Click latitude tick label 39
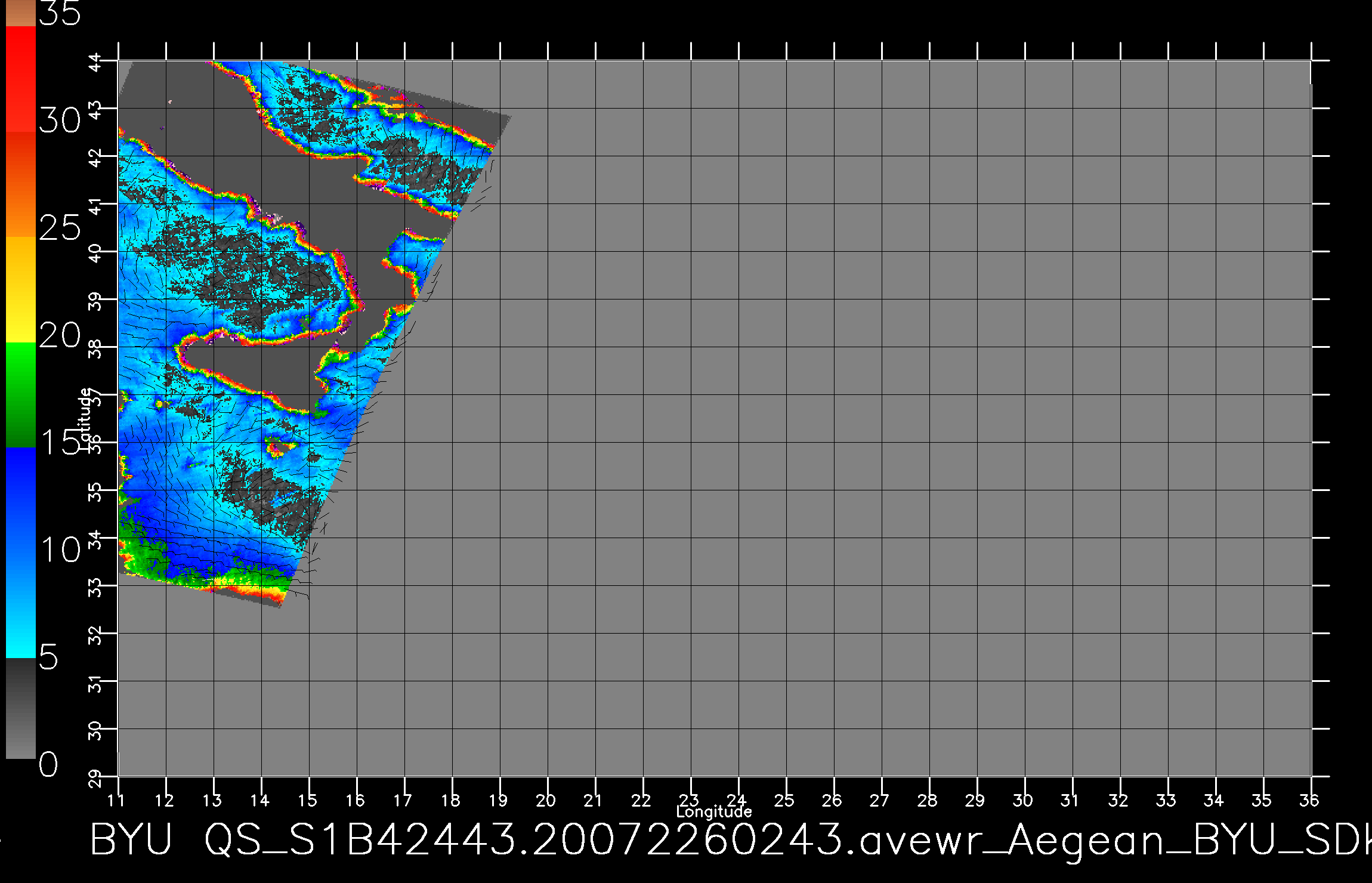1372x883 pixels. [x=95, y=300]
